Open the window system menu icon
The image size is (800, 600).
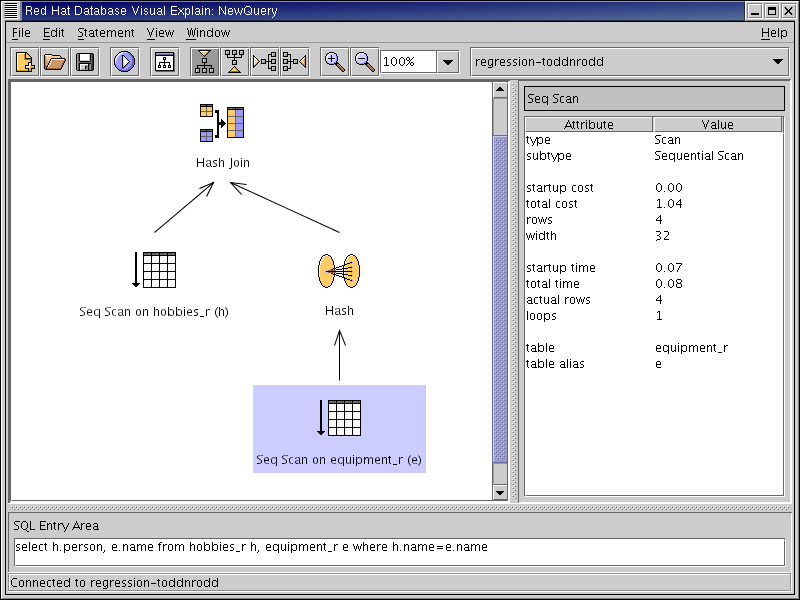click(11, 10)
